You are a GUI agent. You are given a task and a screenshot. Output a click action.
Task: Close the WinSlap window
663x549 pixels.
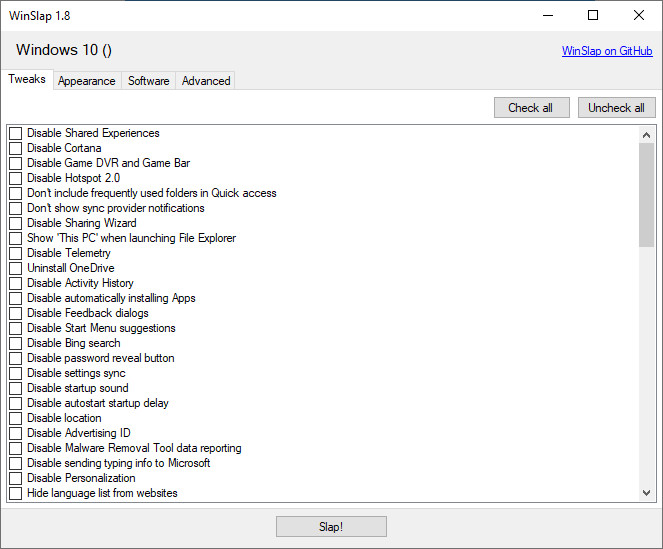click(639, 16)
